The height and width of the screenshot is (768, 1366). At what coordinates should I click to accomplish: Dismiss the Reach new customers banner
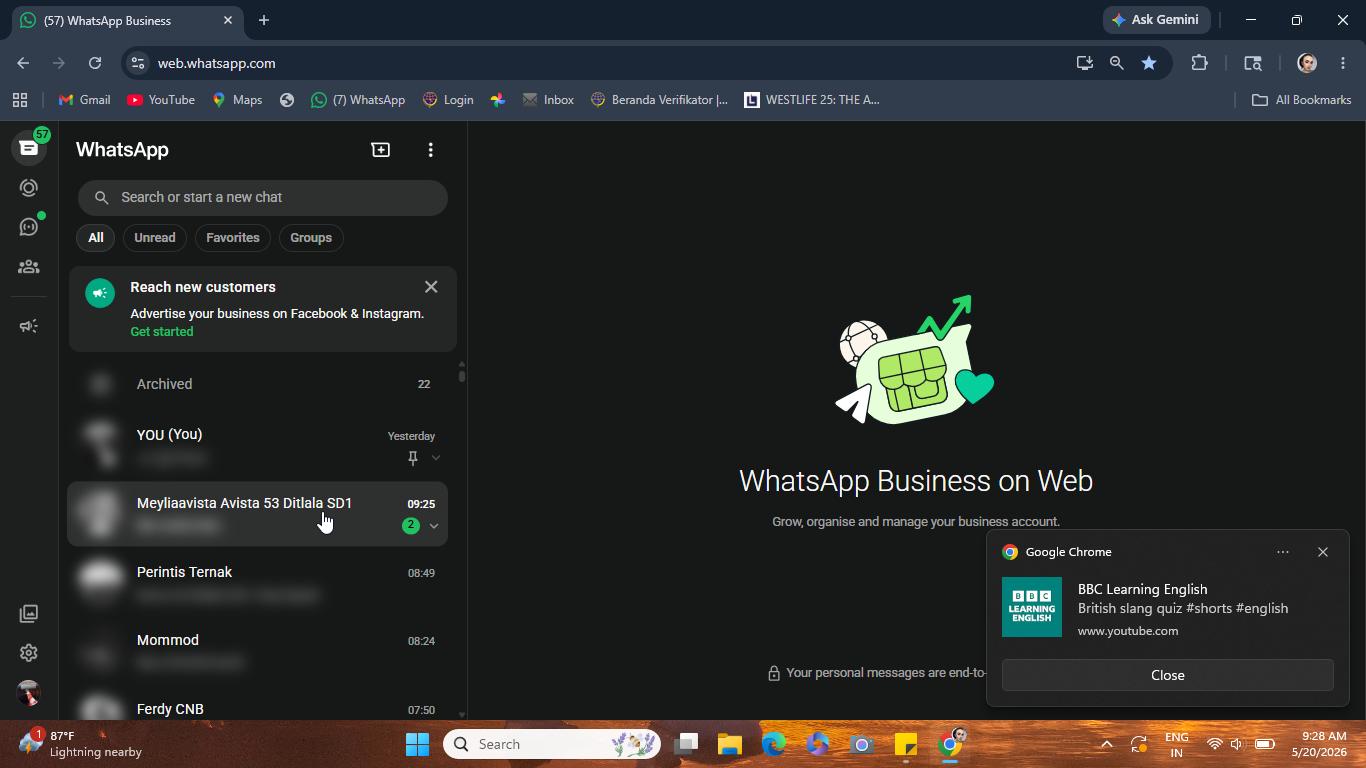pos(431,287)
